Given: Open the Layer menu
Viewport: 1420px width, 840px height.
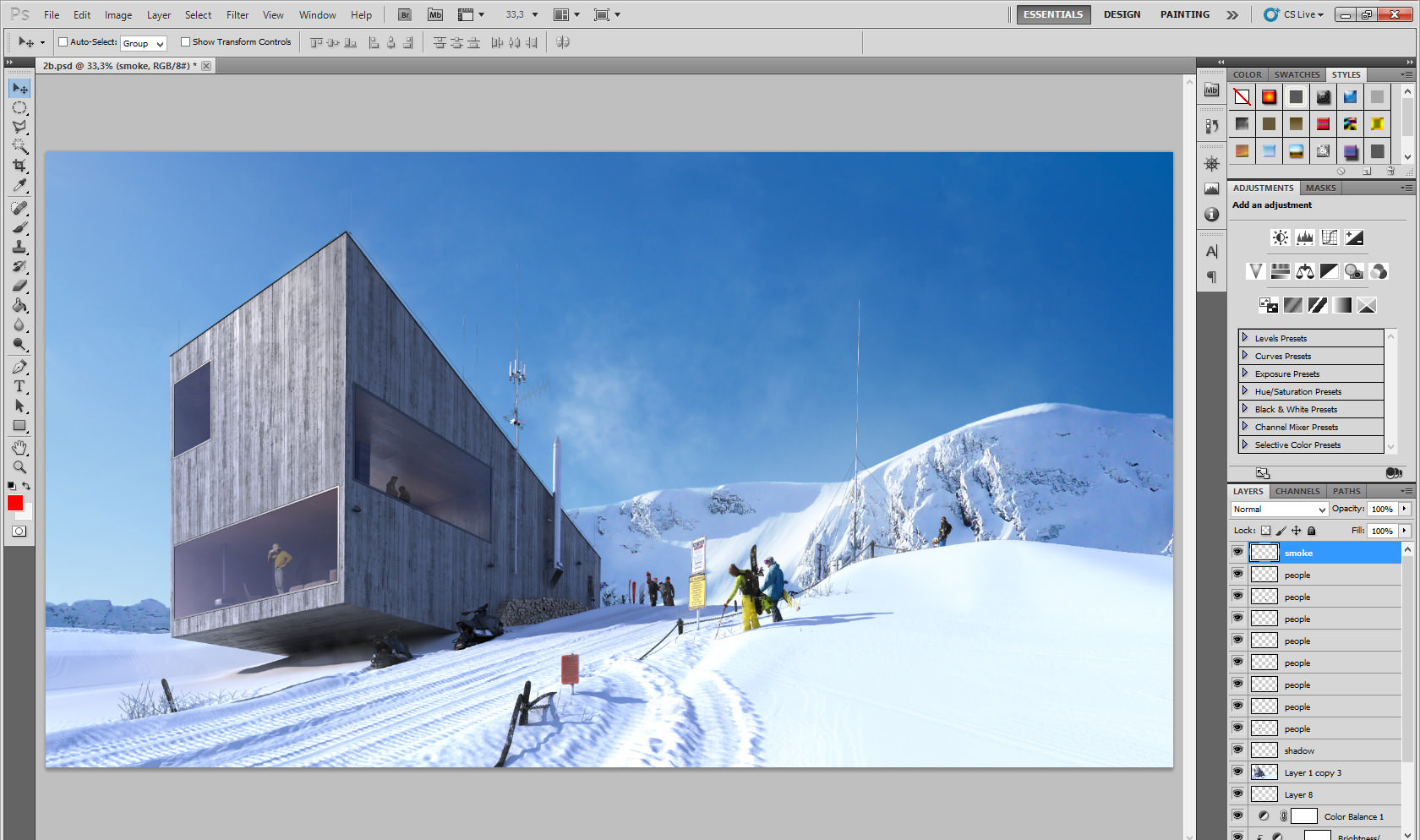Looking at the screenshot, I should 159,15.
